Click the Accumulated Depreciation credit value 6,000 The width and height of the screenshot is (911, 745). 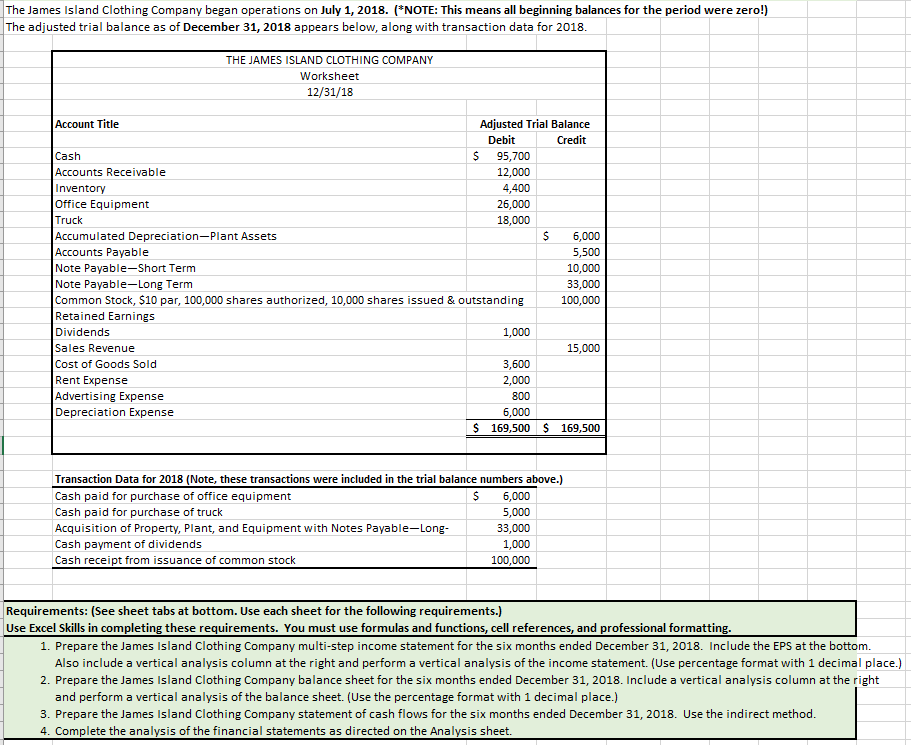pos(586,236)
